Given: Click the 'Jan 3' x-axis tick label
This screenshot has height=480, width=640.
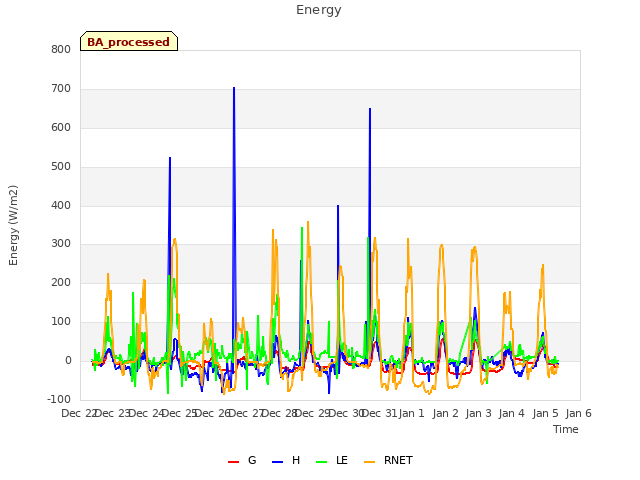Looking at the screenshot, I should [478, 413].
